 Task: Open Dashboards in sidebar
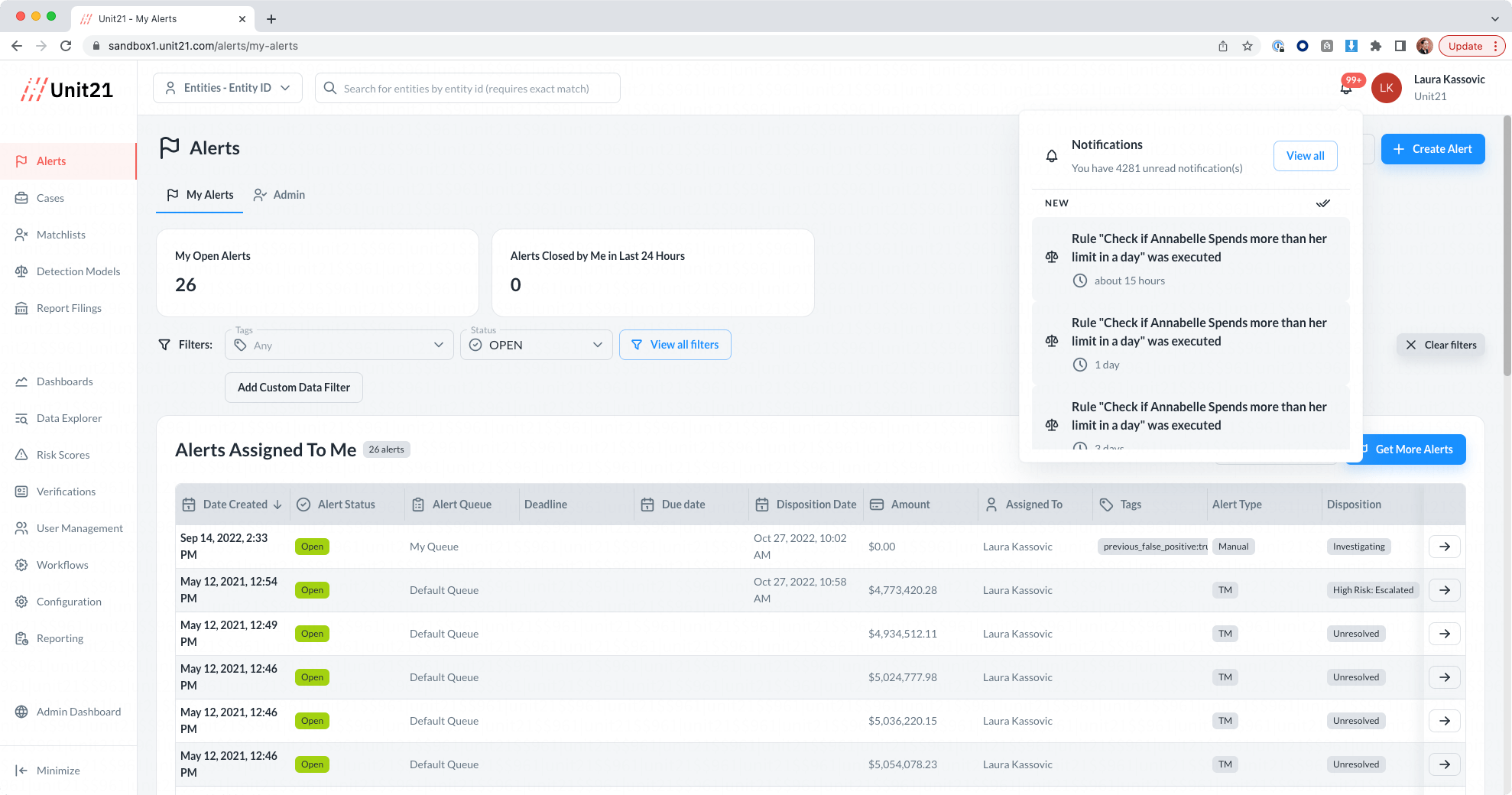68,381
